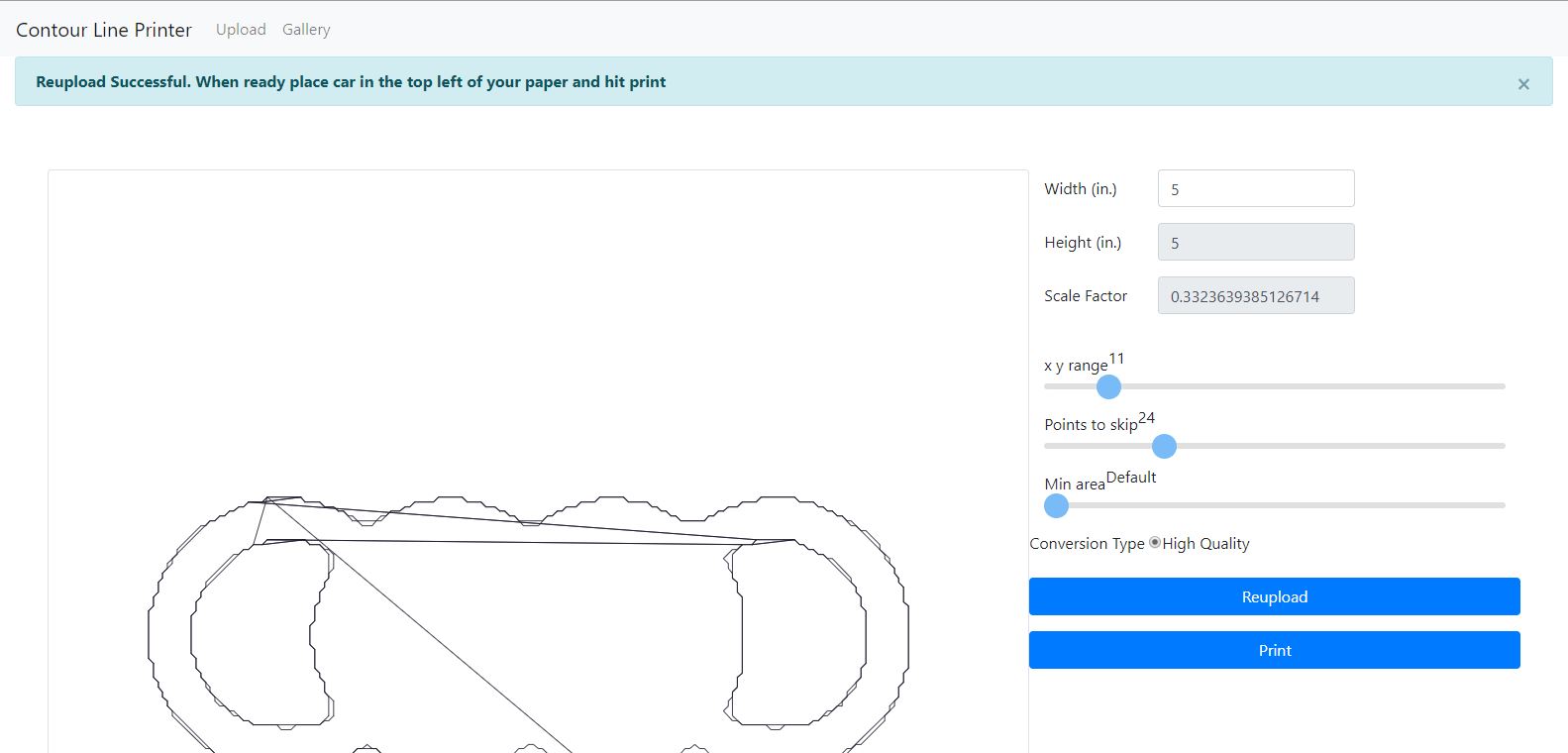Viewport: 1568px width, 753px height.
Task: Click the Min area slider handle
Action: click(x=1057, y=505)
